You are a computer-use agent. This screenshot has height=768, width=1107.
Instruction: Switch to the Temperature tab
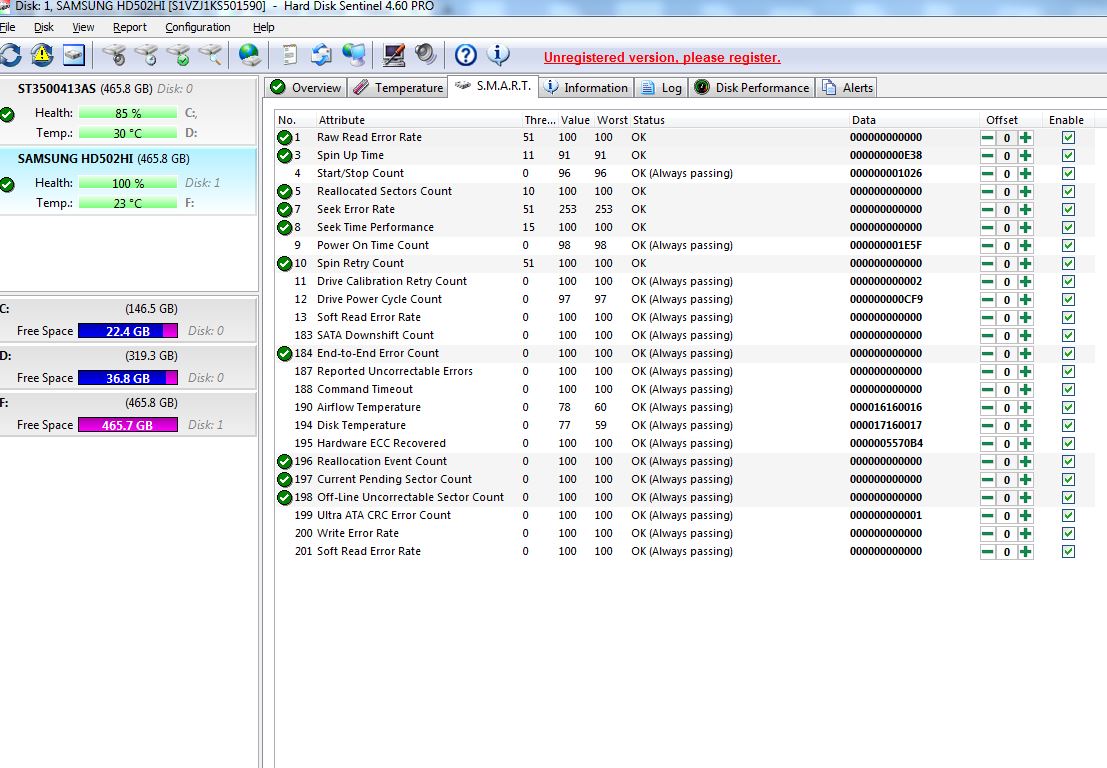(398, 88)
